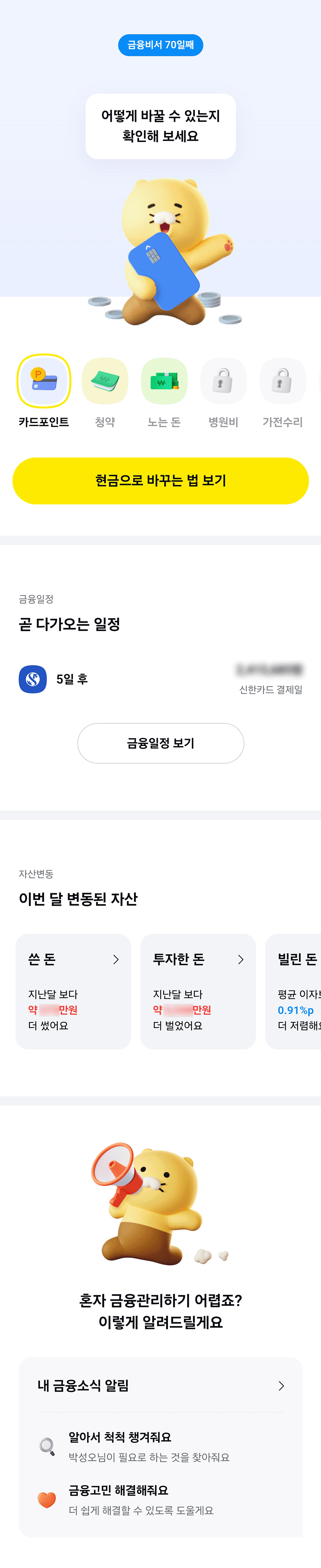
Task: Tap the 청약 green bankbook icon
Action: click(x=105, y=381)
